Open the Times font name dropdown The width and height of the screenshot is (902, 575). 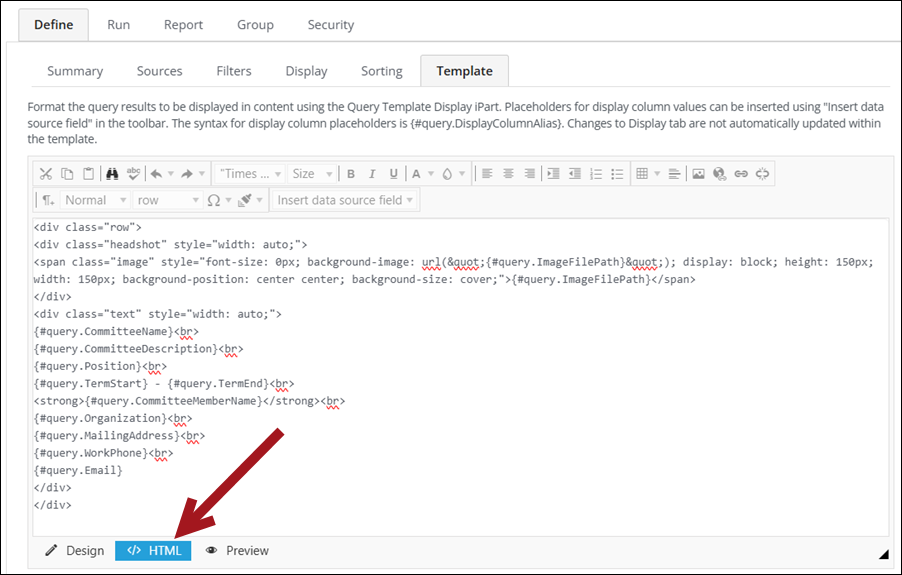click(x=250, y=174)
